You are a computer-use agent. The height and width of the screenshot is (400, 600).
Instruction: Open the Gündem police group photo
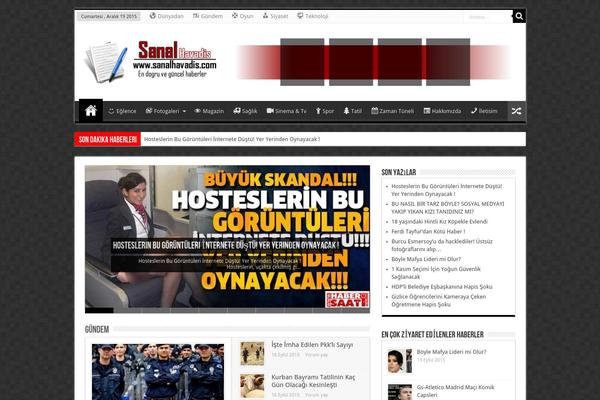click(158, 372)
